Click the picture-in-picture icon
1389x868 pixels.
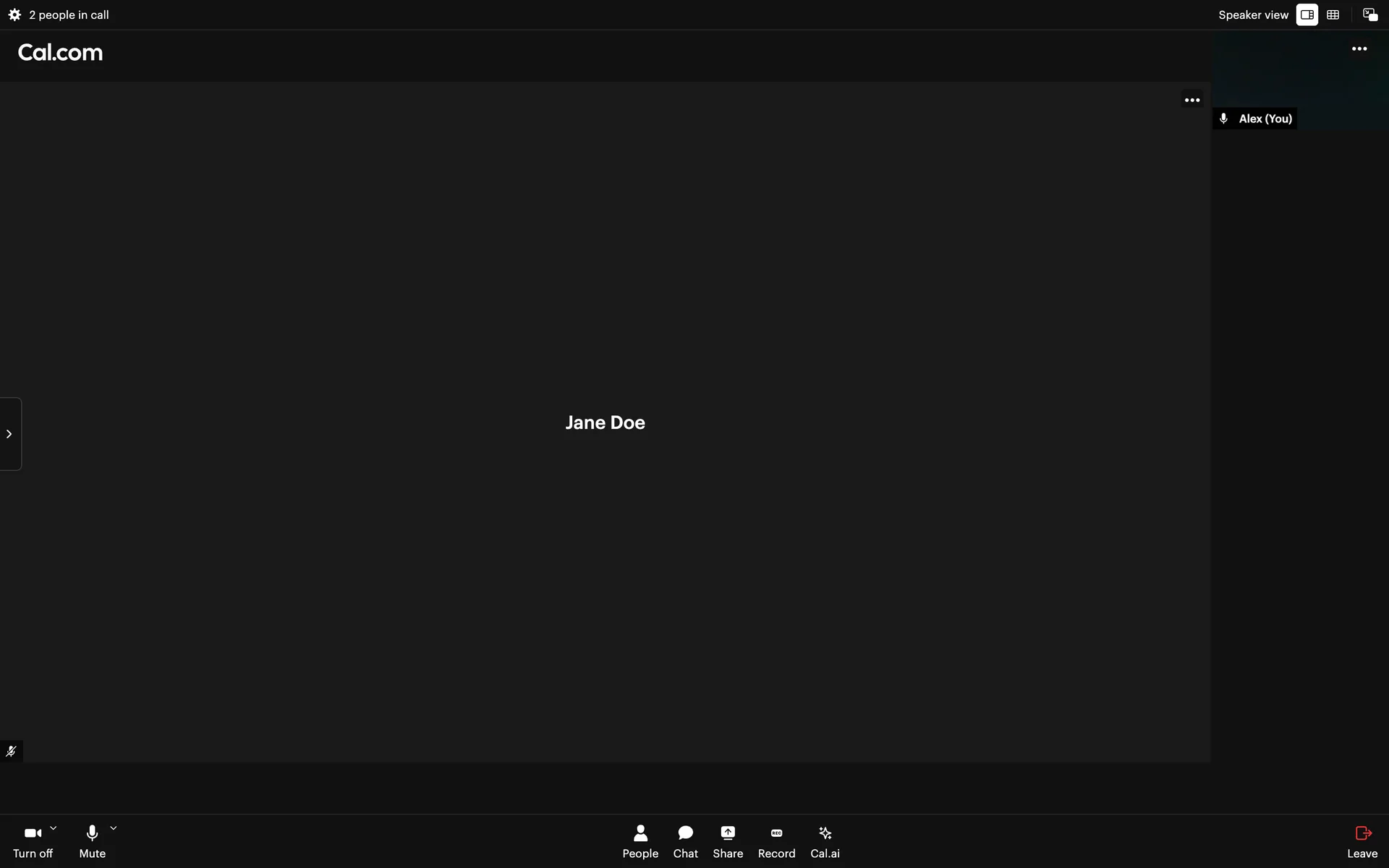tap(1369, 14)
